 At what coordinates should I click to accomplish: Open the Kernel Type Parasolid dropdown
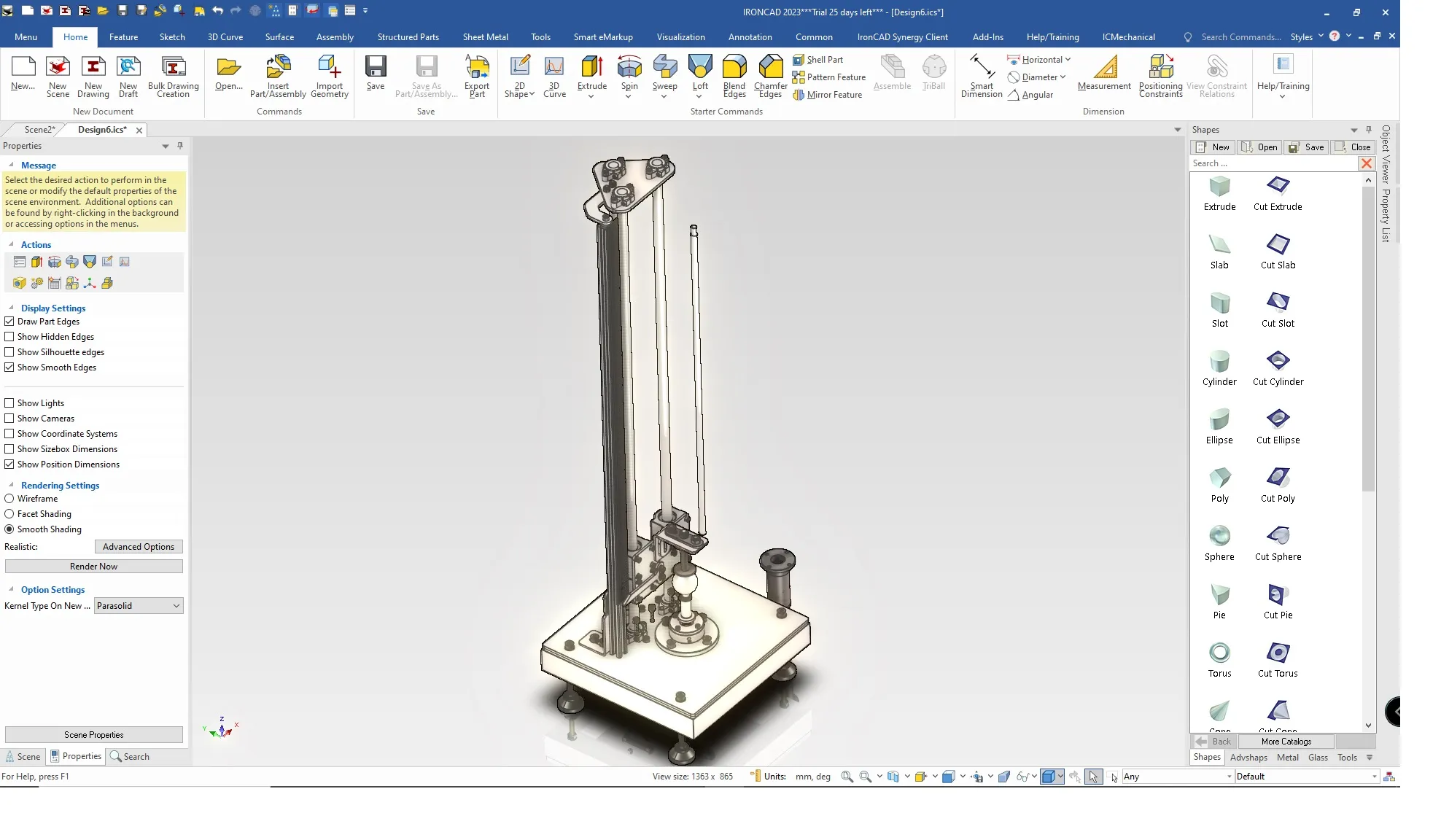(139, 606)
